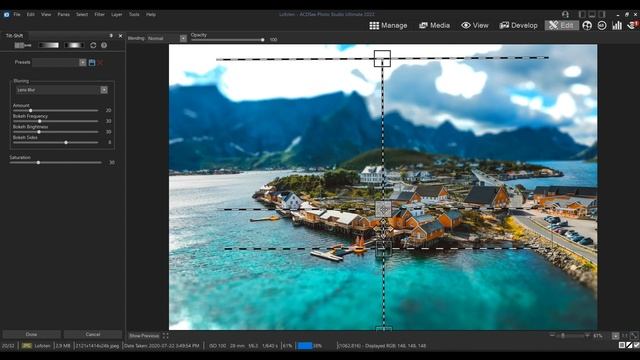Select the Edit mode button

tap(561, 25)
